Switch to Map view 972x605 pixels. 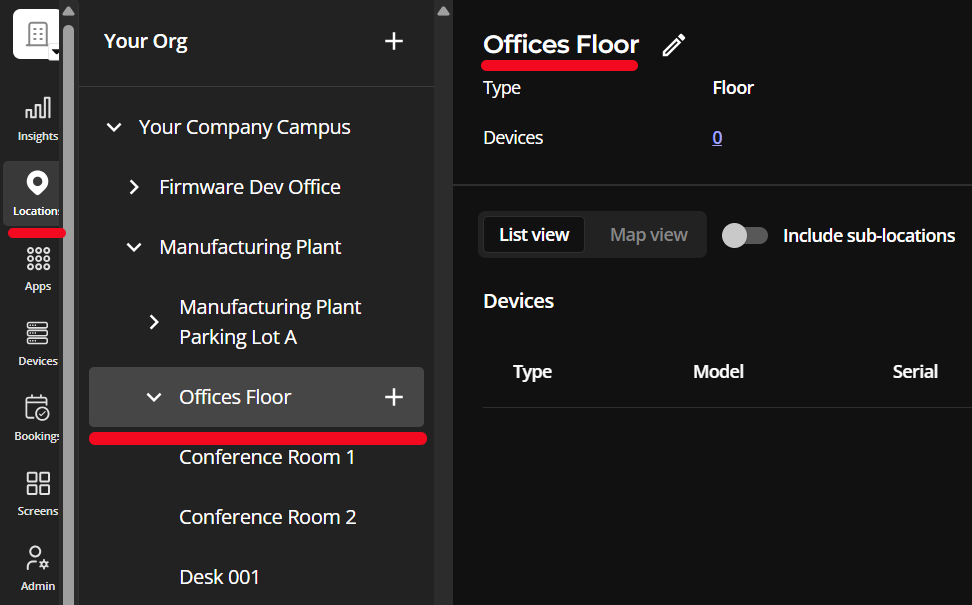coord(648,234)
